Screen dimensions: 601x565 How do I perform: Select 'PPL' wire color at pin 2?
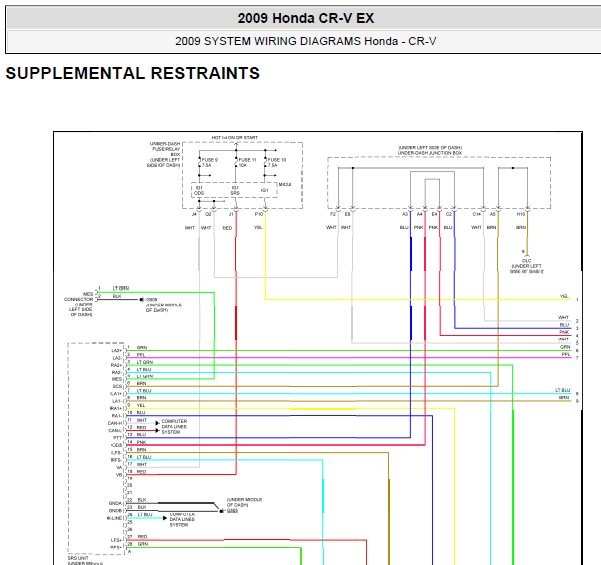pos(141,355)
